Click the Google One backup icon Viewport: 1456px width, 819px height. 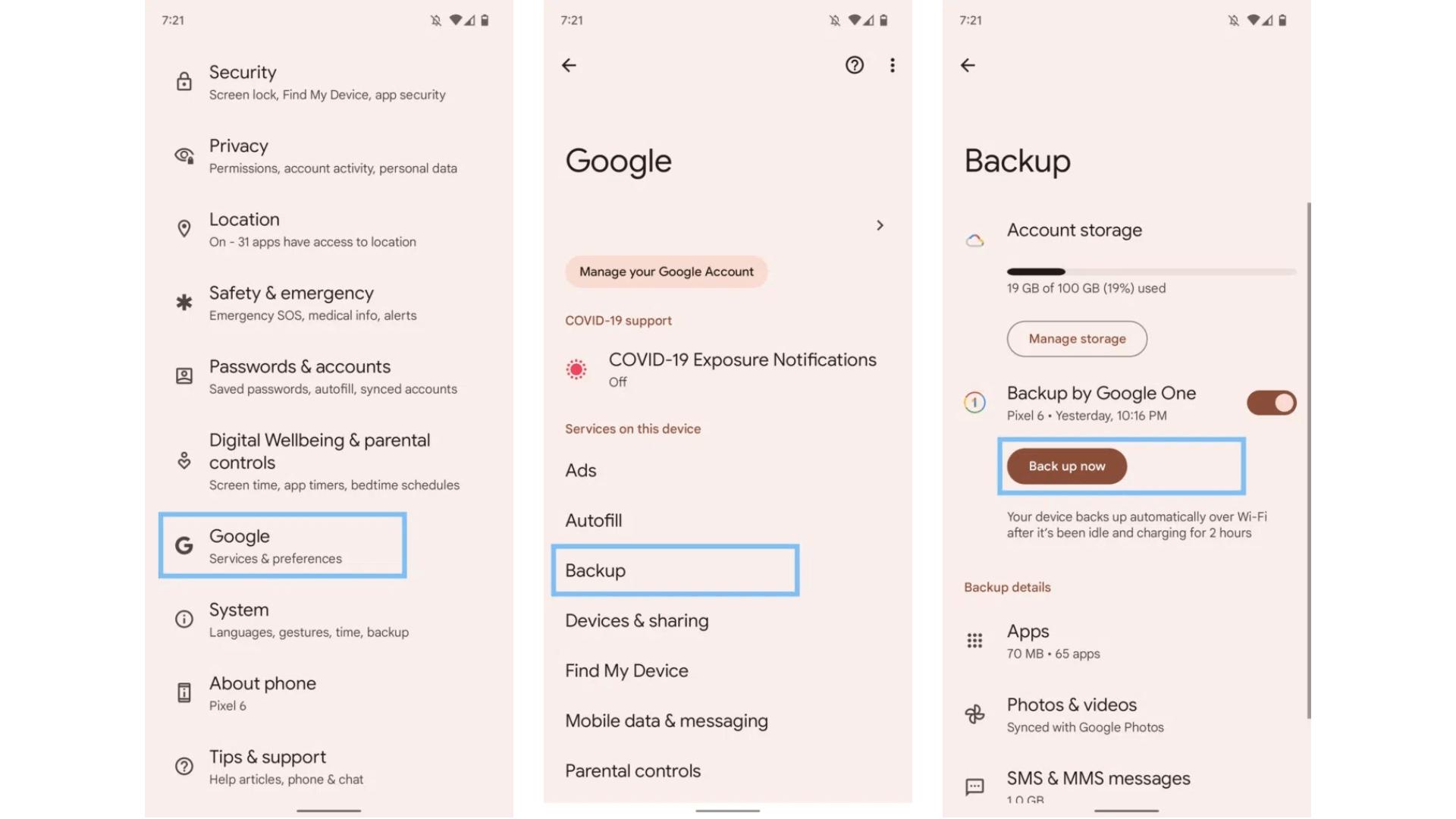(976, 403)
